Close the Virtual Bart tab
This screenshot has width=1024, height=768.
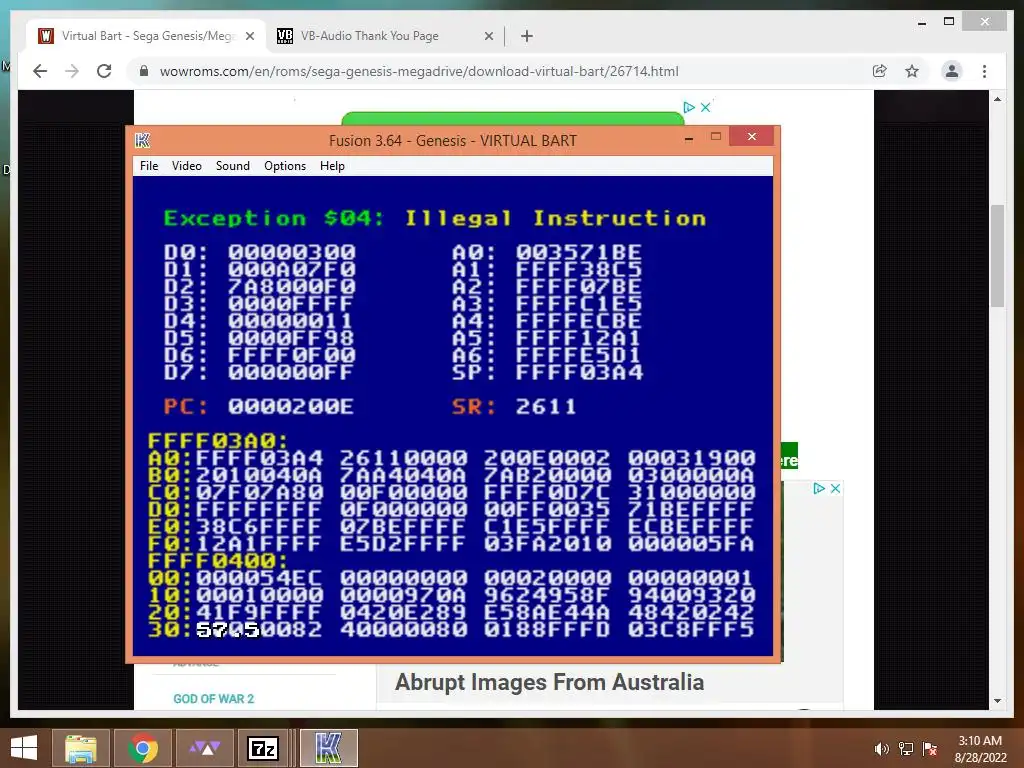tap(249, 37)
